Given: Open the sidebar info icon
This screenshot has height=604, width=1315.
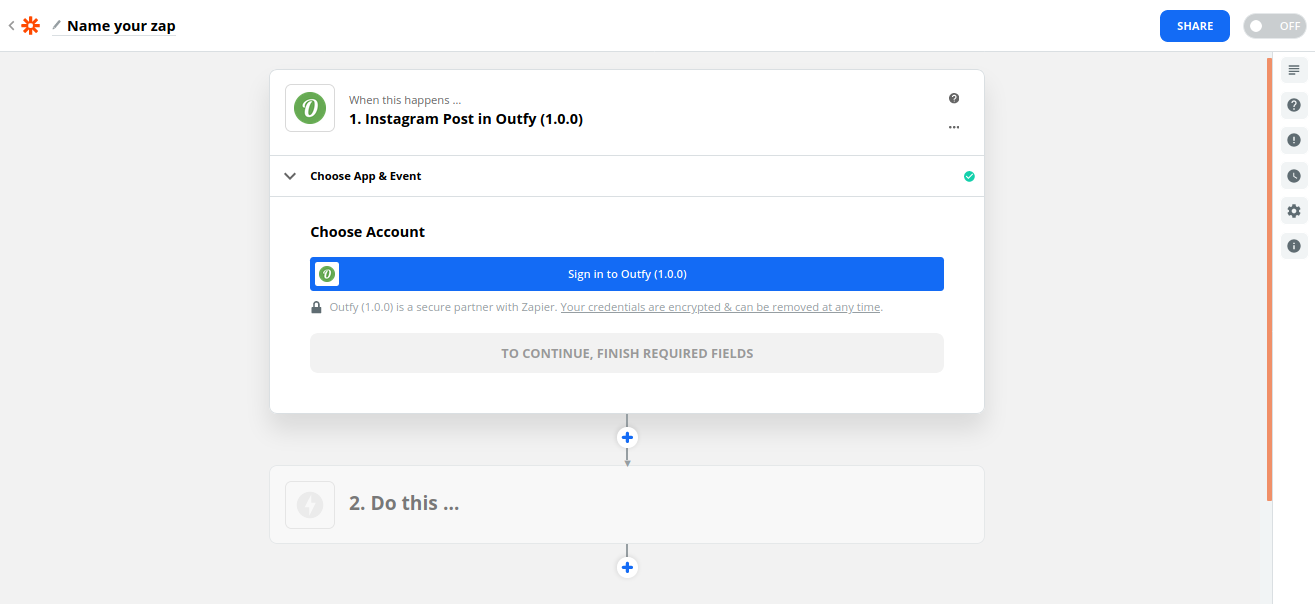Looking at the screenshot, I should click(x=1294, y=245).
